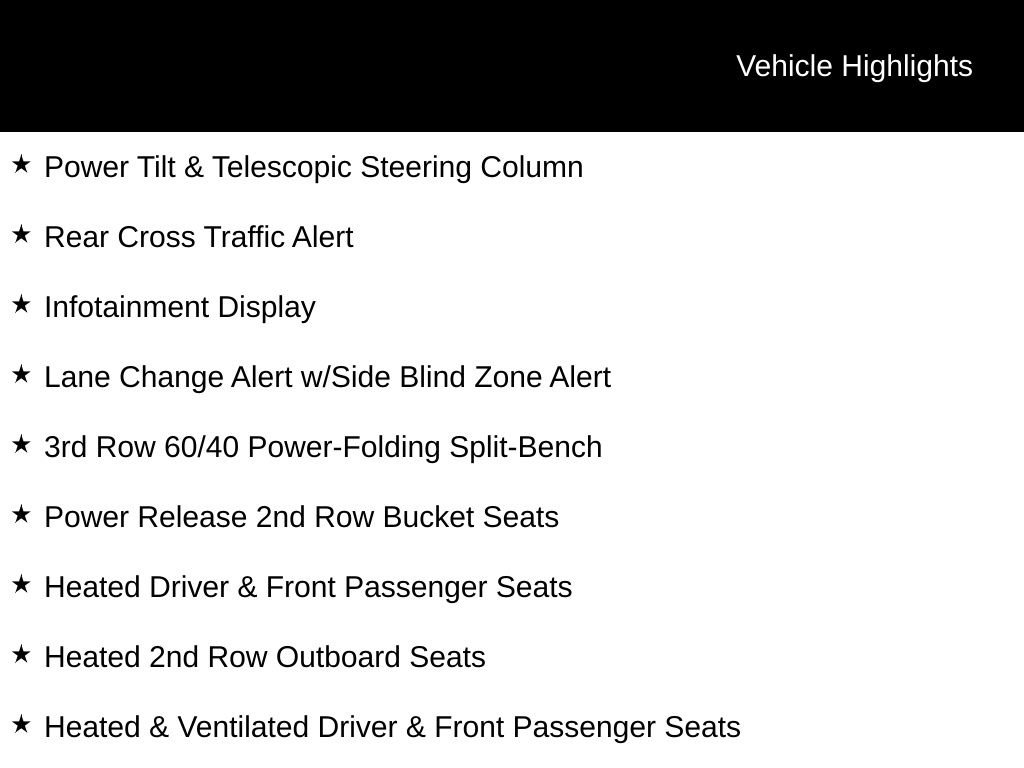Click the star before Heated & Ventilated Driver Seats
Screen dimensions: 1024x768
[21, 724]
